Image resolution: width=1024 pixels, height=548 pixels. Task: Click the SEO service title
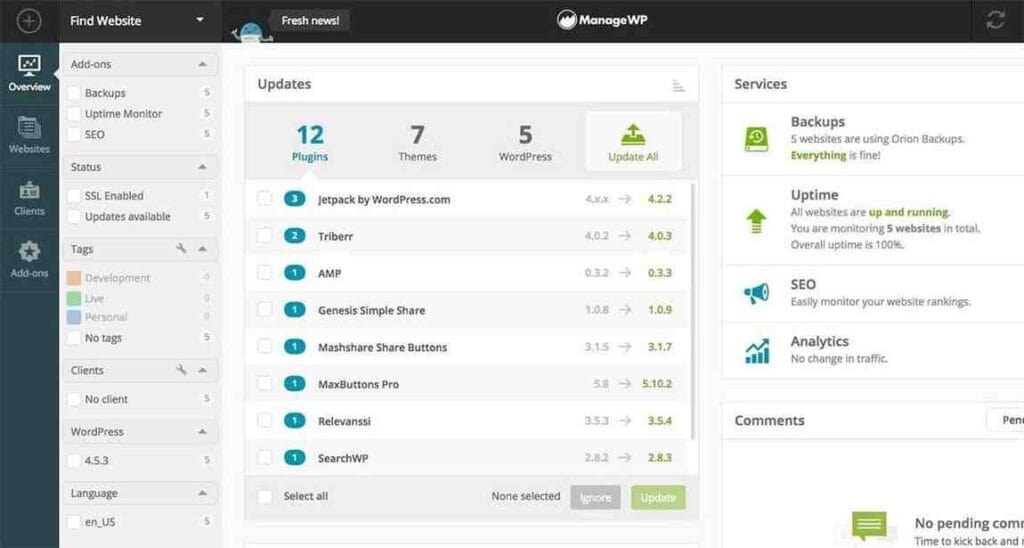803,285
